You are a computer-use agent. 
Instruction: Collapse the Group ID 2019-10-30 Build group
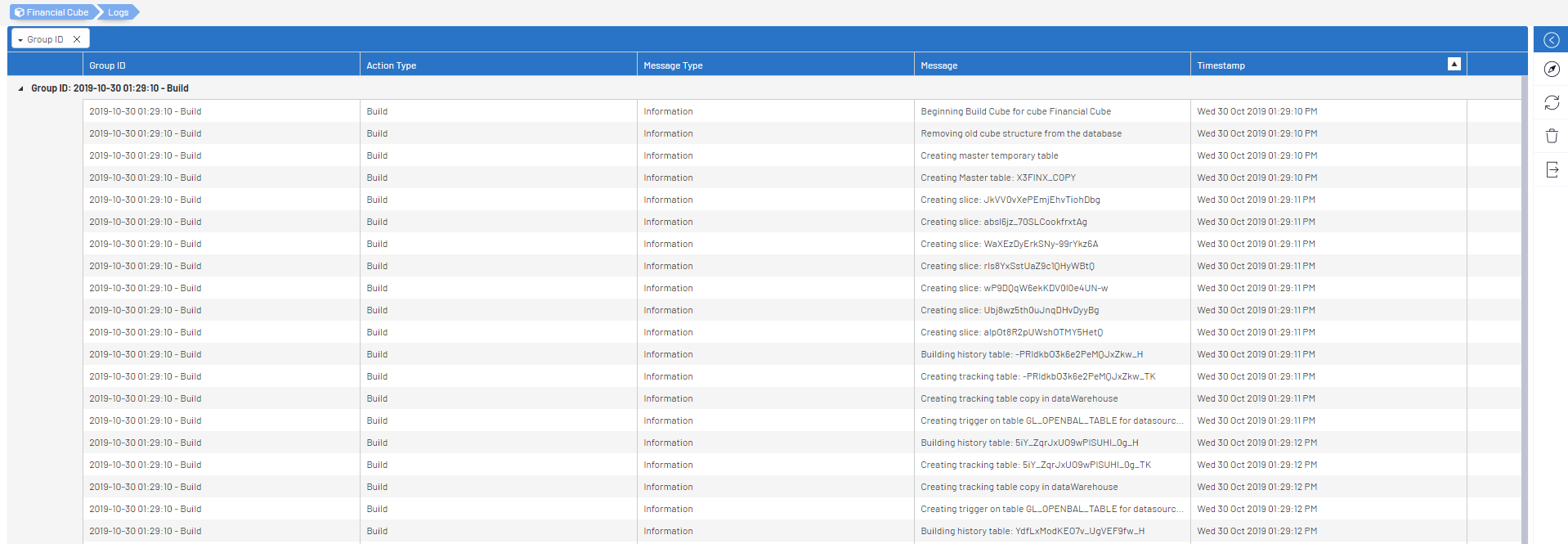(x=20, y=88)
